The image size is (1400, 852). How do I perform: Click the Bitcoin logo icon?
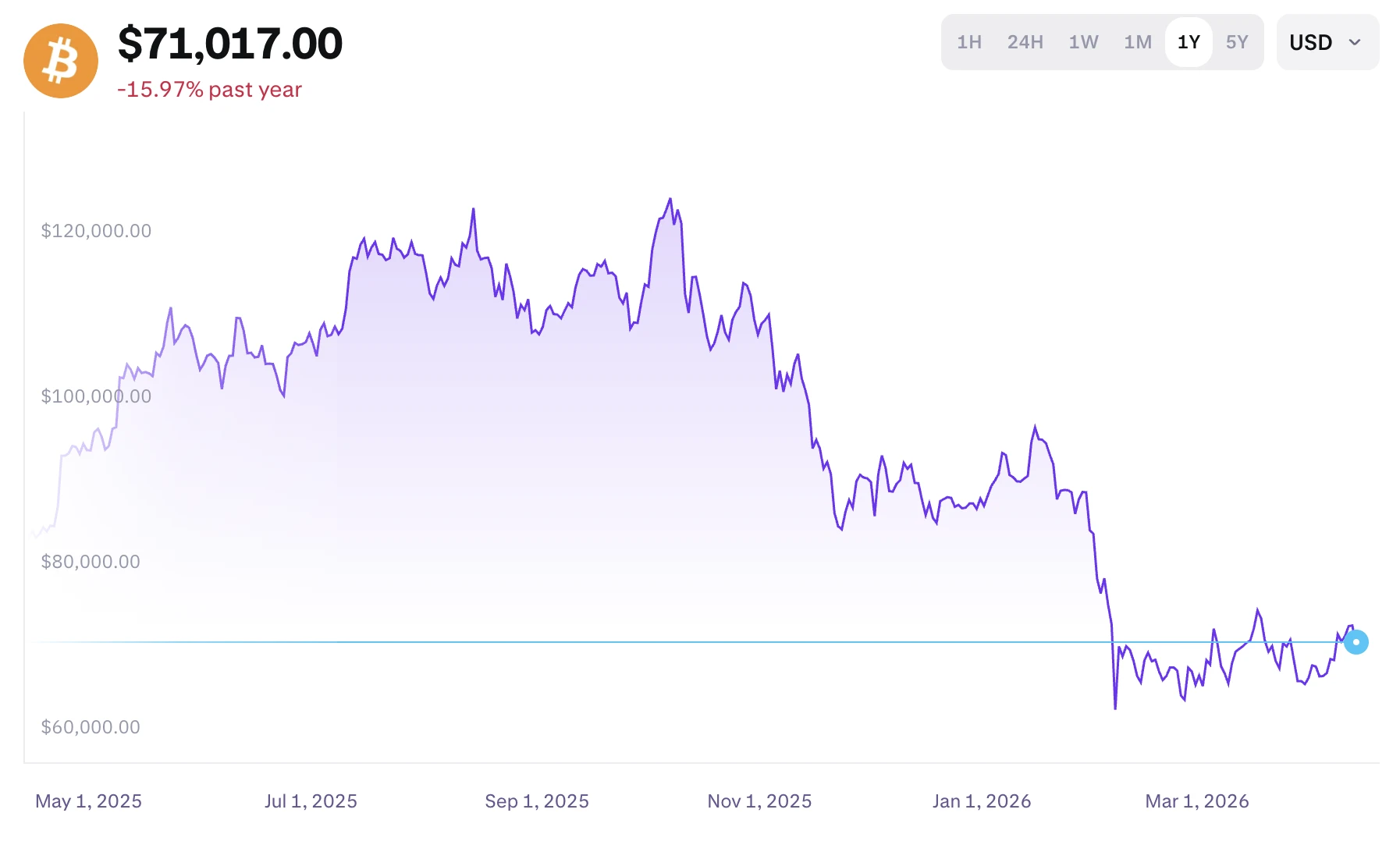point(60,60)
